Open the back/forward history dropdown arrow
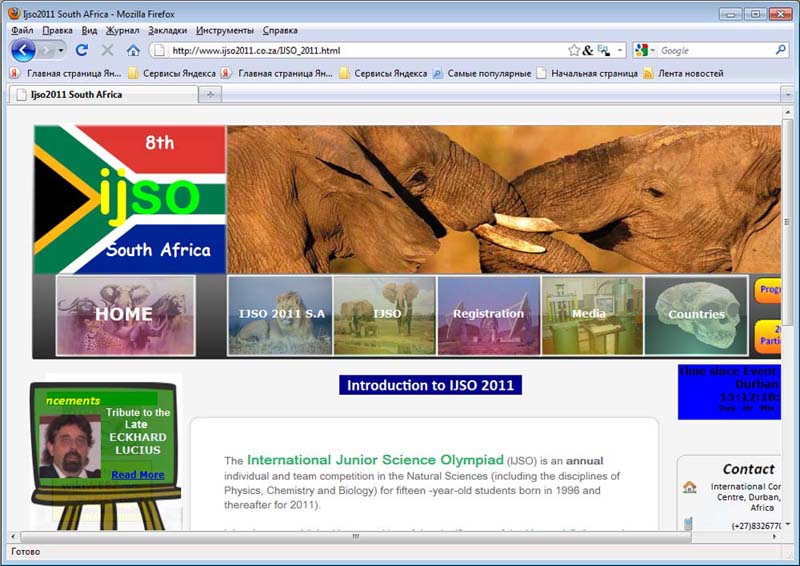 [61, 50]
